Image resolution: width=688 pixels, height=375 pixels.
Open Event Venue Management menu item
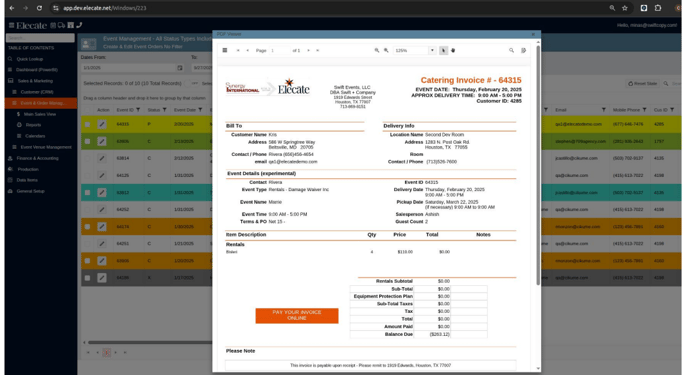[46, 147]
